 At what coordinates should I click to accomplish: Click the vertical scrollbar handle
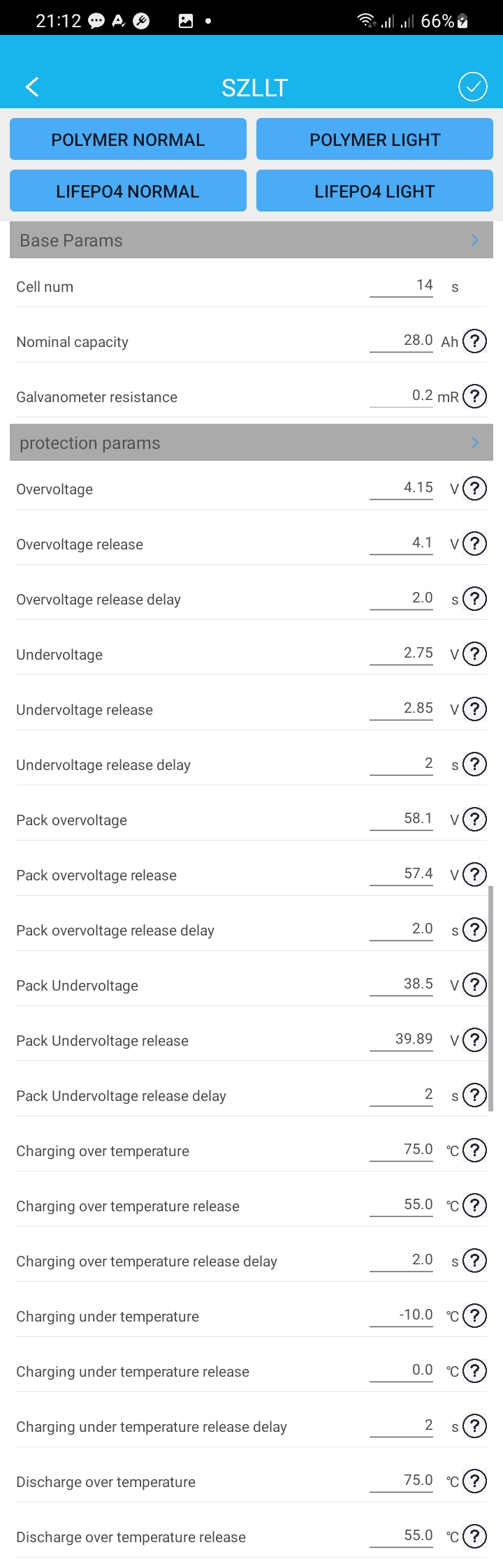click(x=491, y=998)
